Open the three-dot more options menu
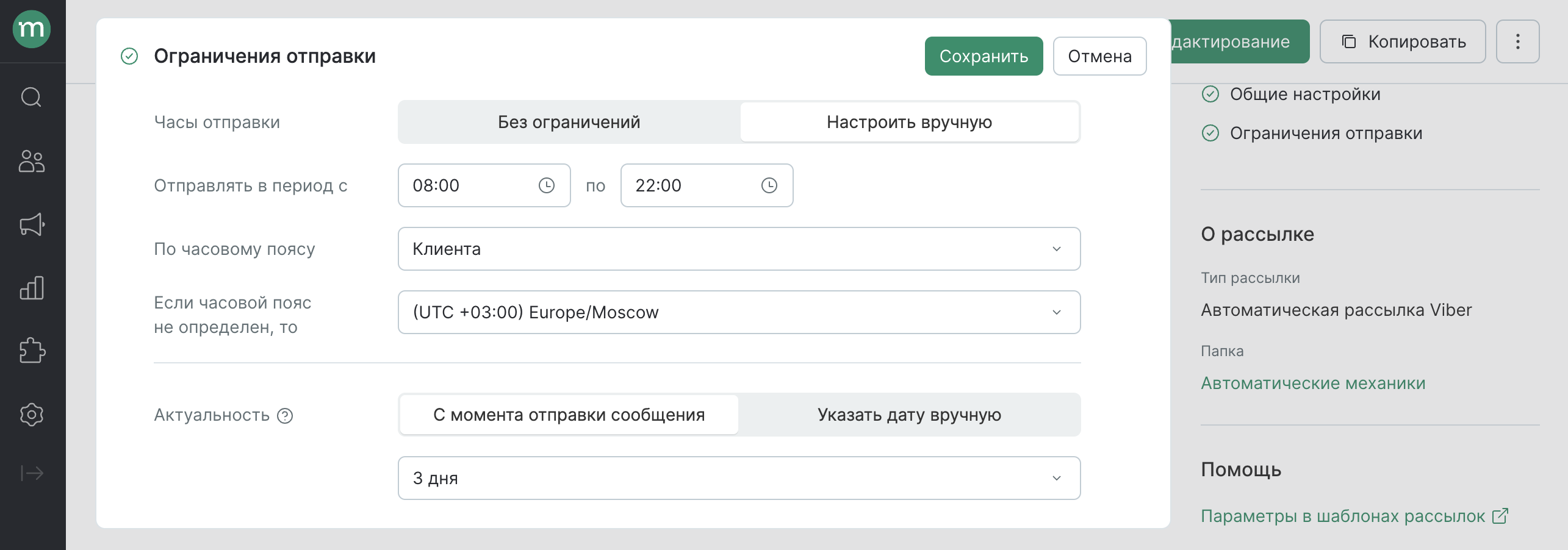The width and height of the screenshot is (1568, 550). 1518,41
